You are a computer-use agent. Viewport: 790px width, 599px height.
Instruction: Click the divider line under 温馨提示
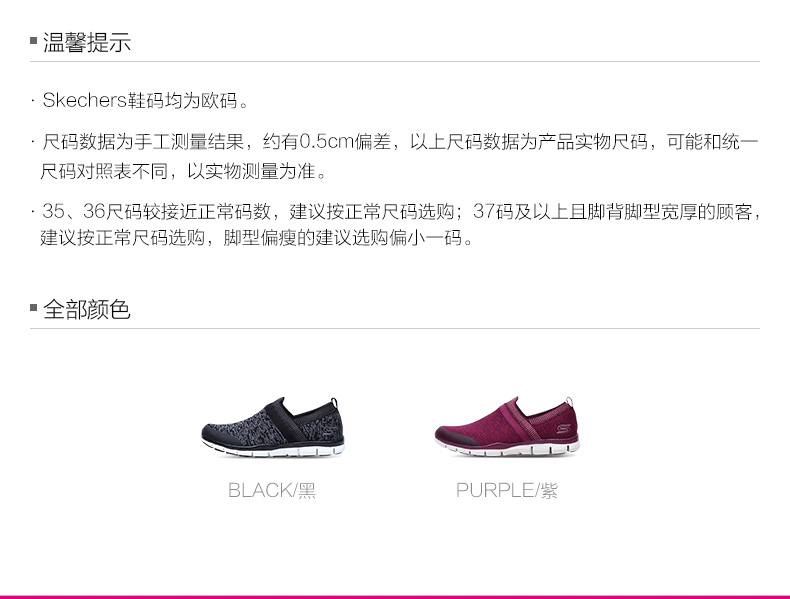coord(395,61)
